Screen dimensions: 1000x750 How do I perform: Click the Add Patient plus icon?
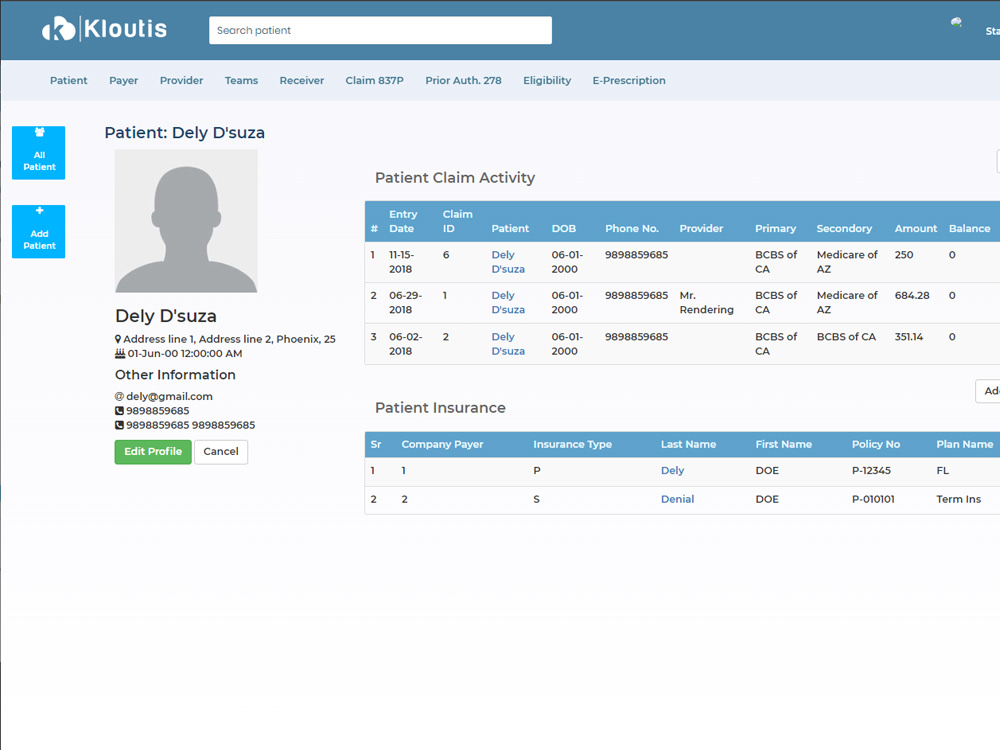pos(38,212)
